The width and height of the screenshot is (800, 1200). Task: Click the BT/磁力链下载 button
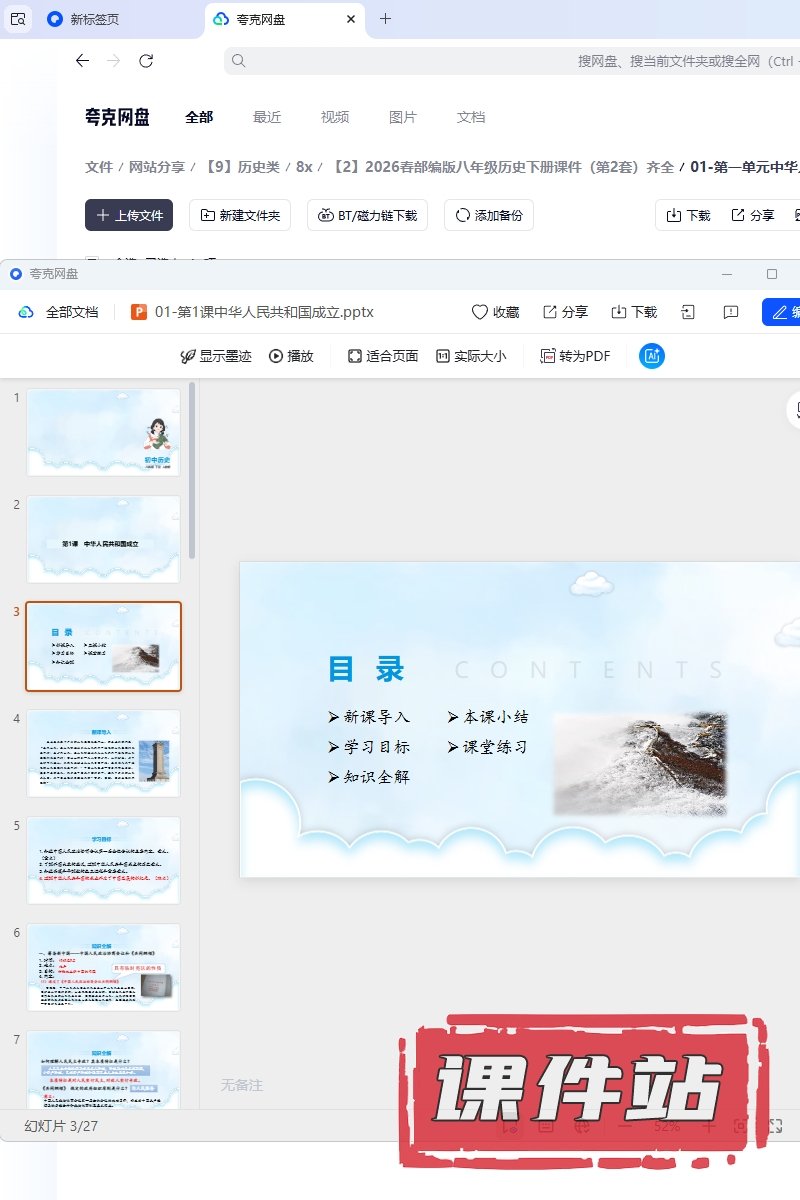(x=368, y=215)
